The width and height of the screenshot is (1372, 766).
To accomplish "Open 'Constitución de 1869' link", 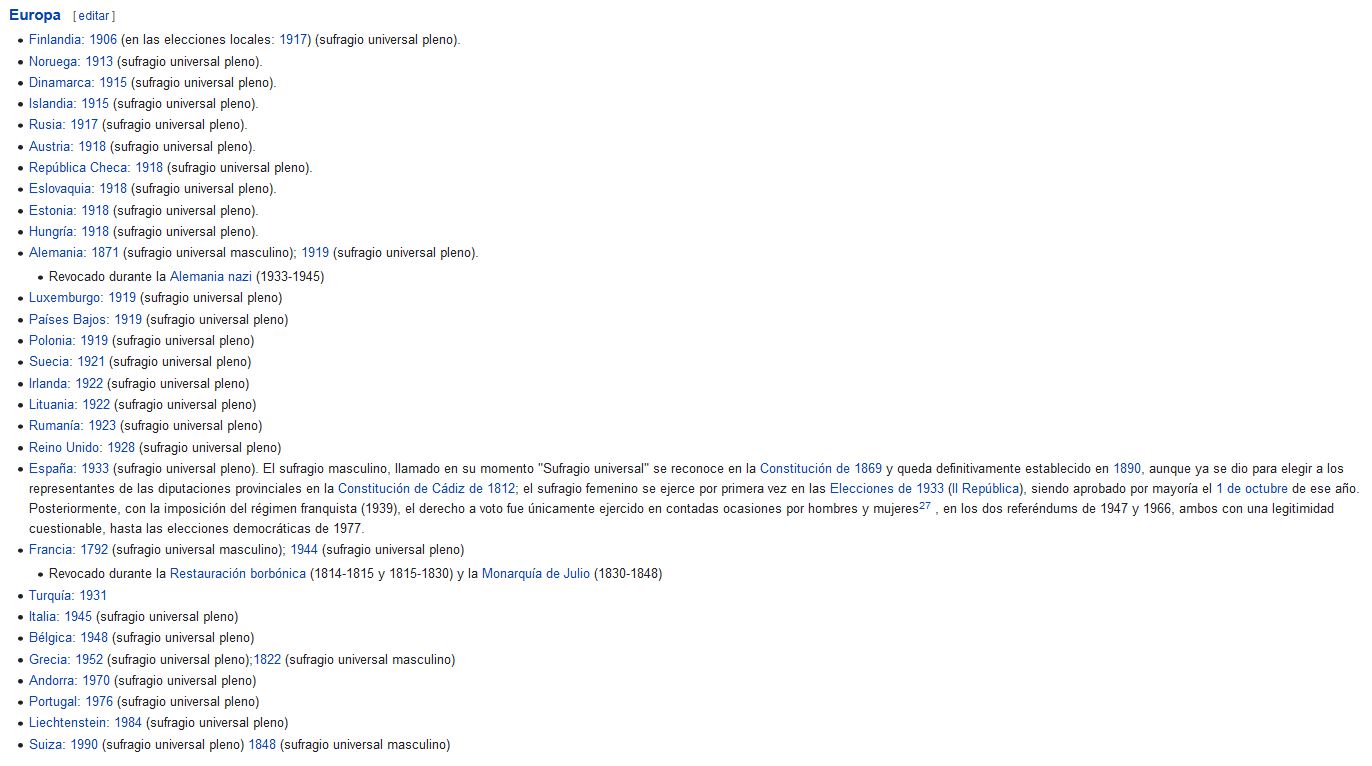I will (x=821, y=468).
